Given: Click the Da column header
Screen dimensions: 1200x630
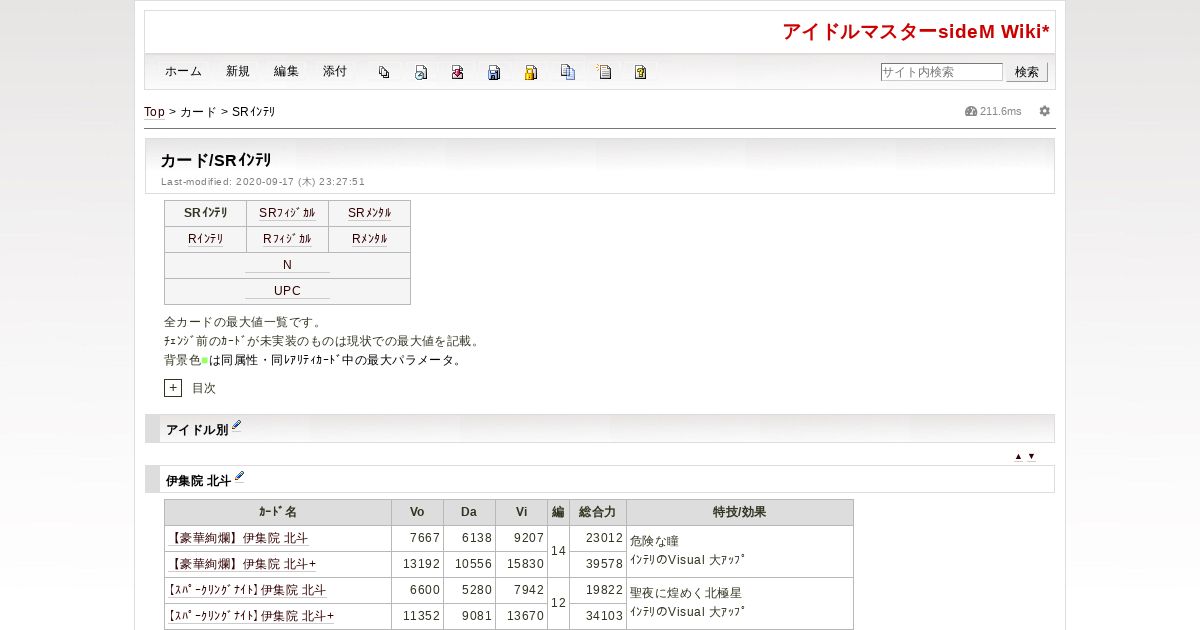Looking at the screenshot, I should [x=469, y=512].
